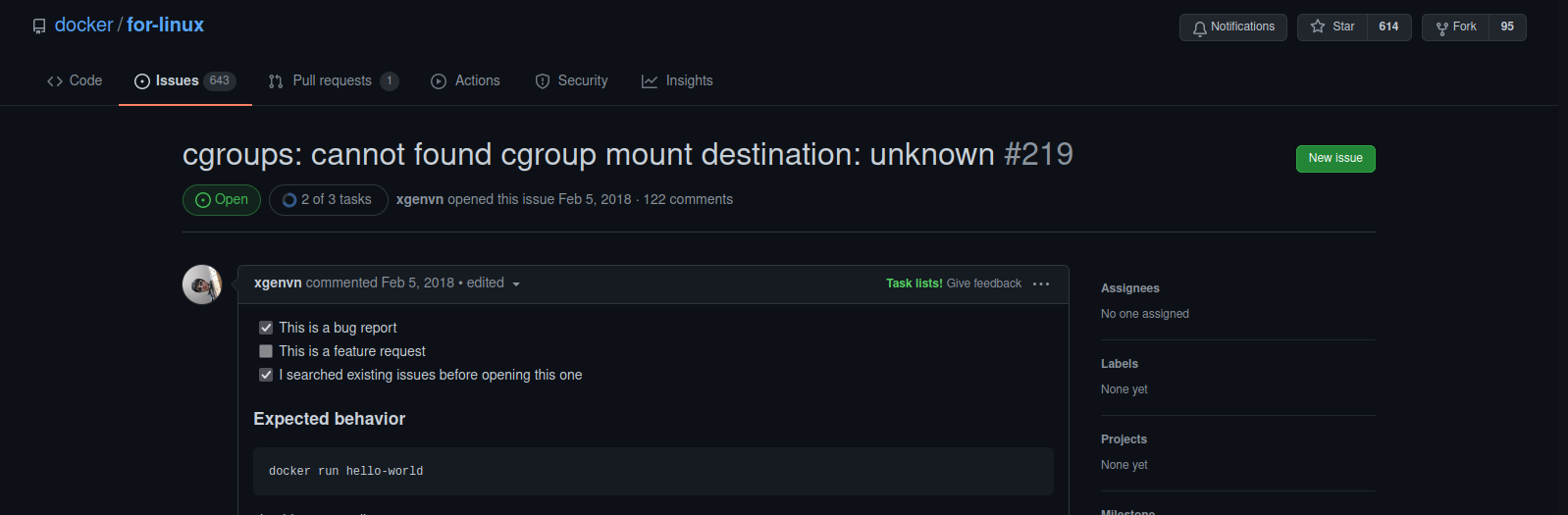This screenshot has width=1568, height=515.
Task: Click the green New issue button
Action: click(x=1334, y=159)
